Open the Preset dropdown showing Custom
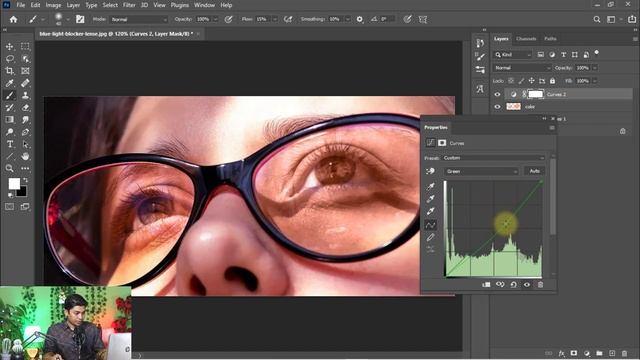 point(493,158)
